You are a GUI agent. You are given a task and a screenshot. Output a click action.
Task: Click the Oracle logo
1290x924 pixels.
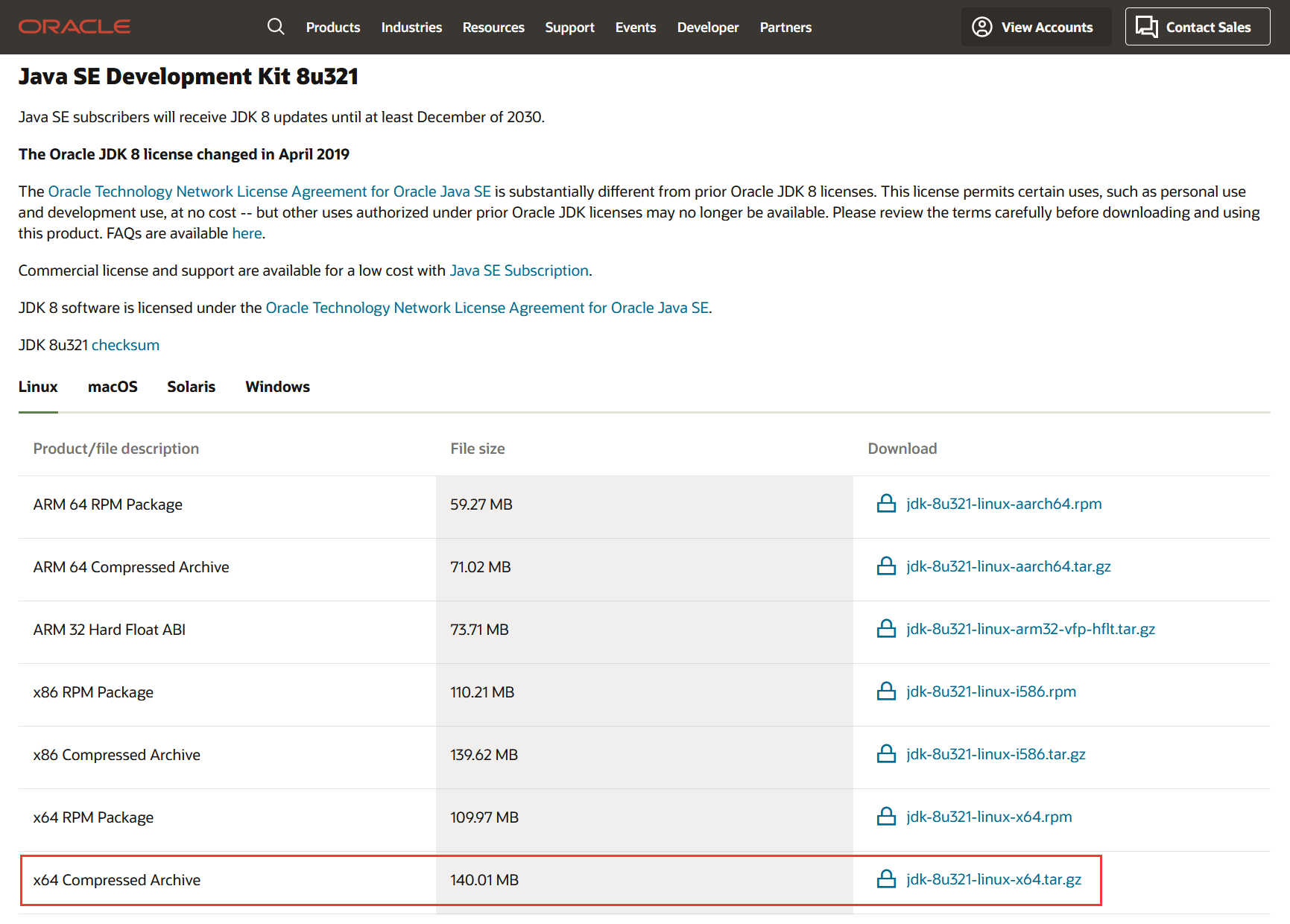[75, 27]
